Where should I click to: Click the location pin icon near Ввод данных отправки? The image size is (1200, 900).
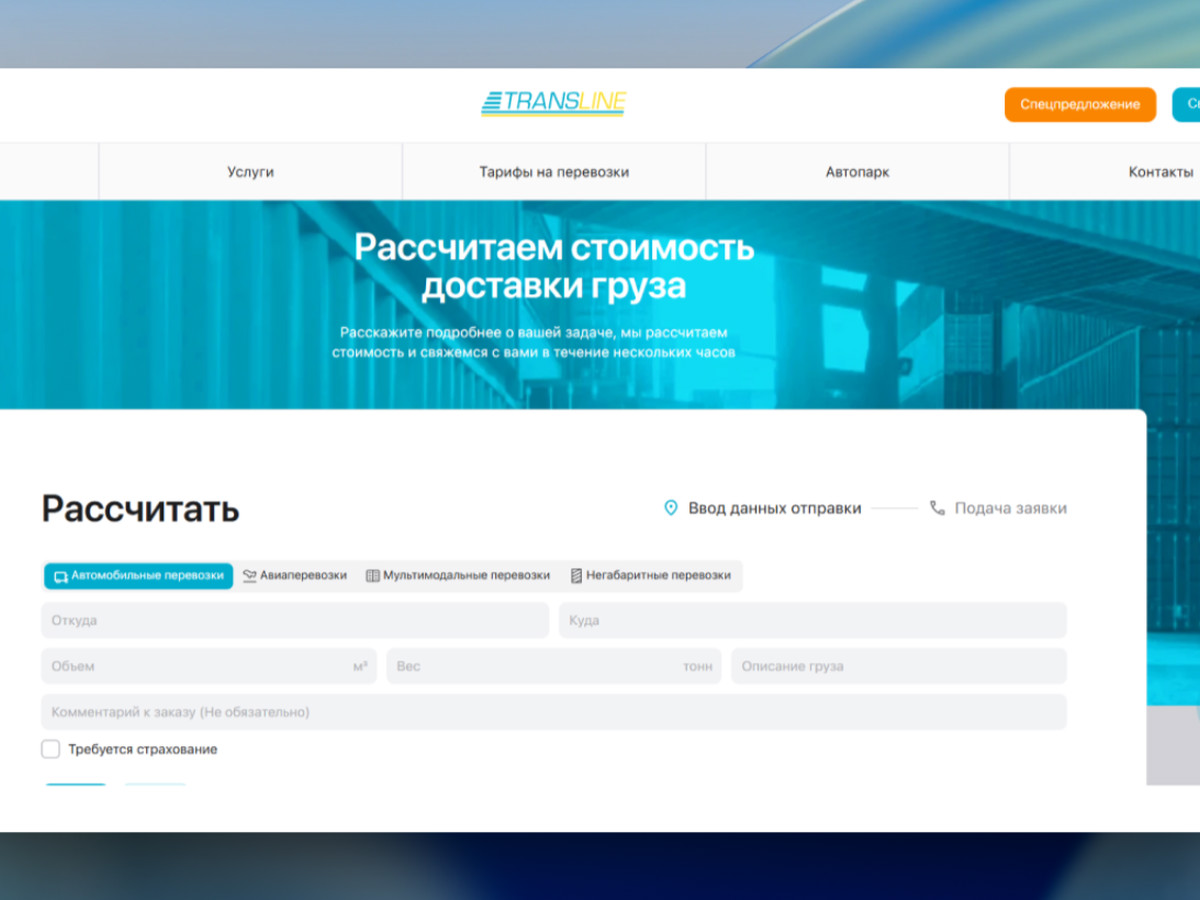pyautogui.click(x=671, y=508)
